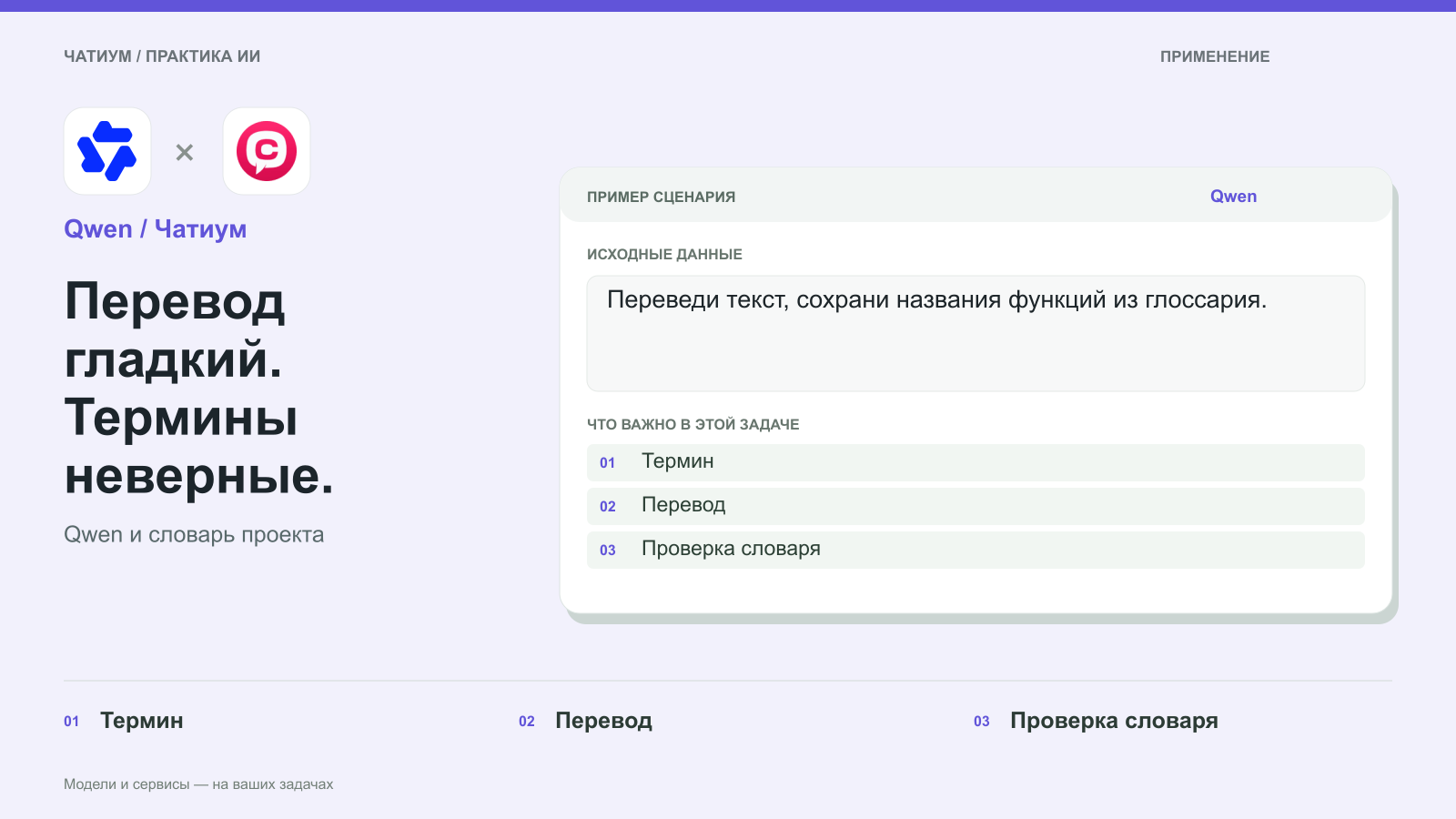
Task: Click the prompt field 'Переведи текст, сохрани названия…'
Action: pos(976,334)
